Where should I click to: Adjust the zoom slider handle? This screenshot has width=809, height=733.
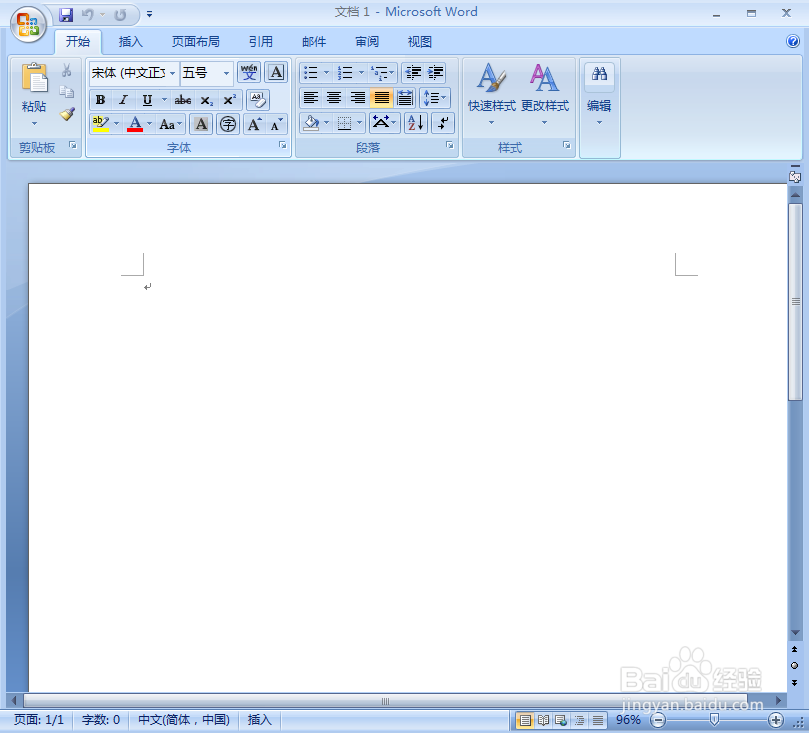tap(715, 720)
